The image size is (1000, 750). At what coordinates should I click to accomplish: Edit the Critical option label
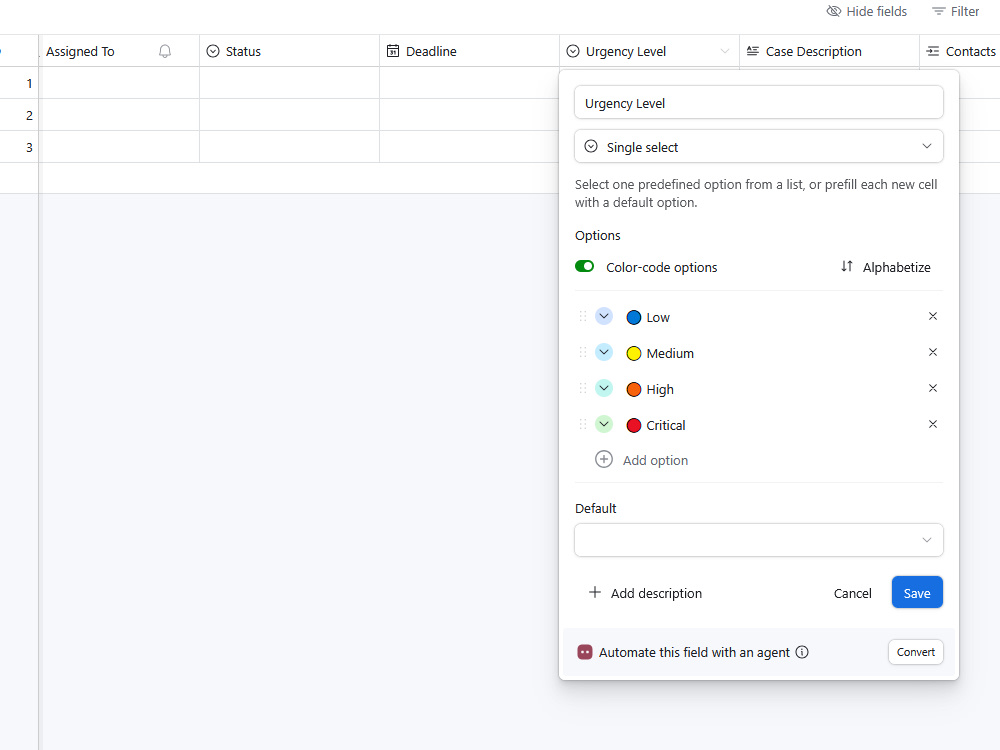(x=665, y=425)
